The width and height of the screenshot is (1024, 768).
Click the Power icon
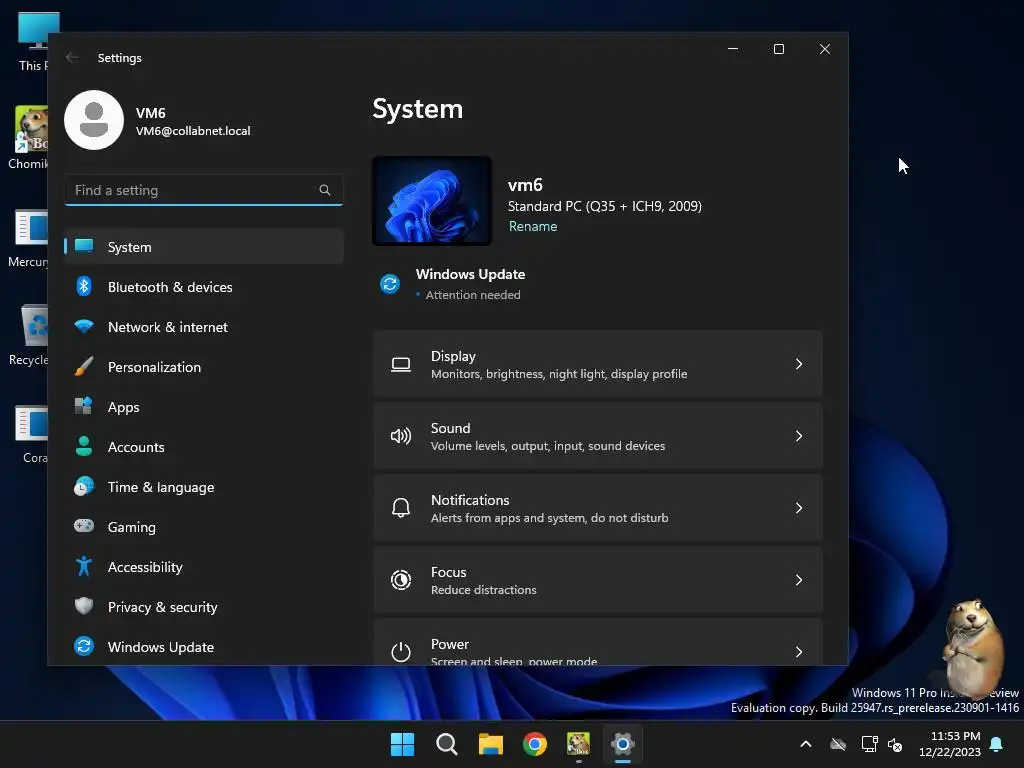(401, 652)
